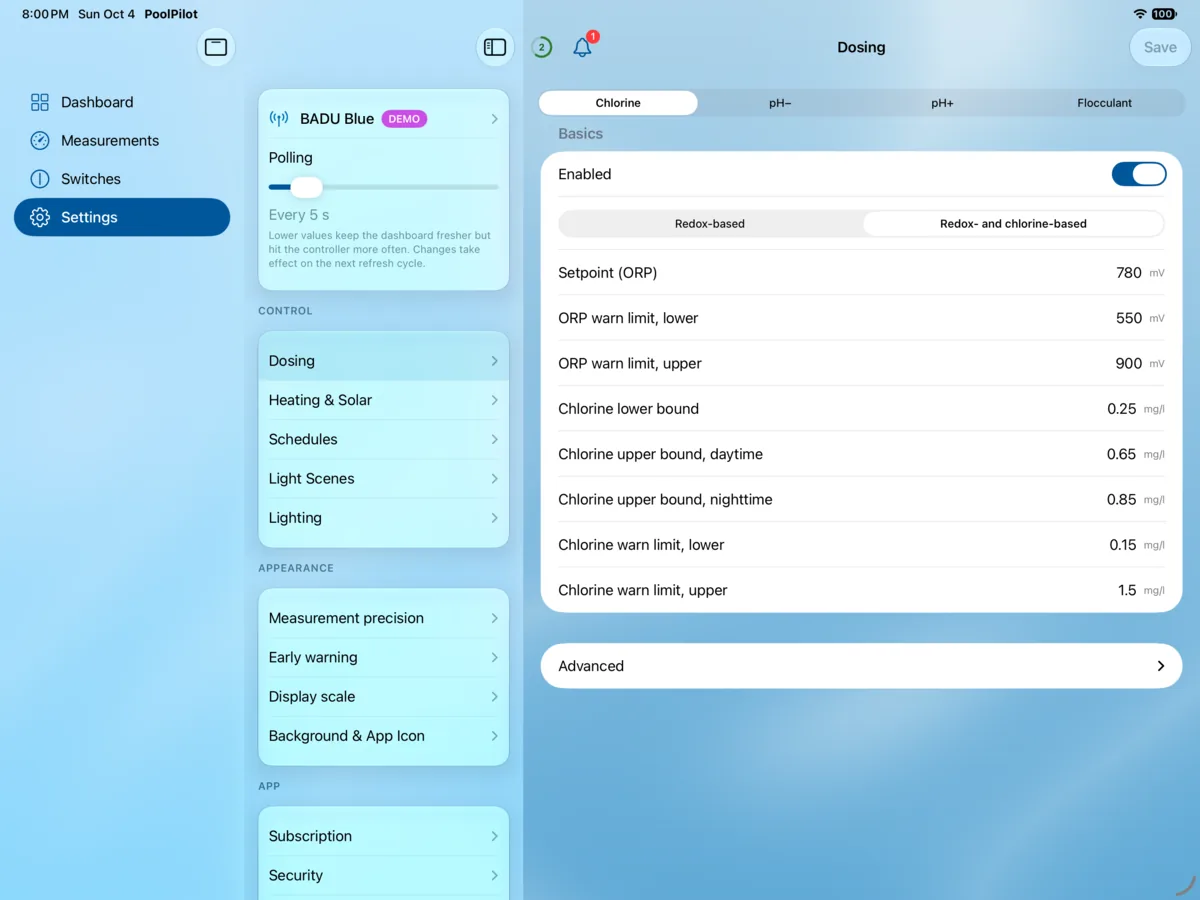The width and height of the screenshot is (1200, 900).
Task: Edit ORP warn limit lower value 550
Action: click(1128, 318)
